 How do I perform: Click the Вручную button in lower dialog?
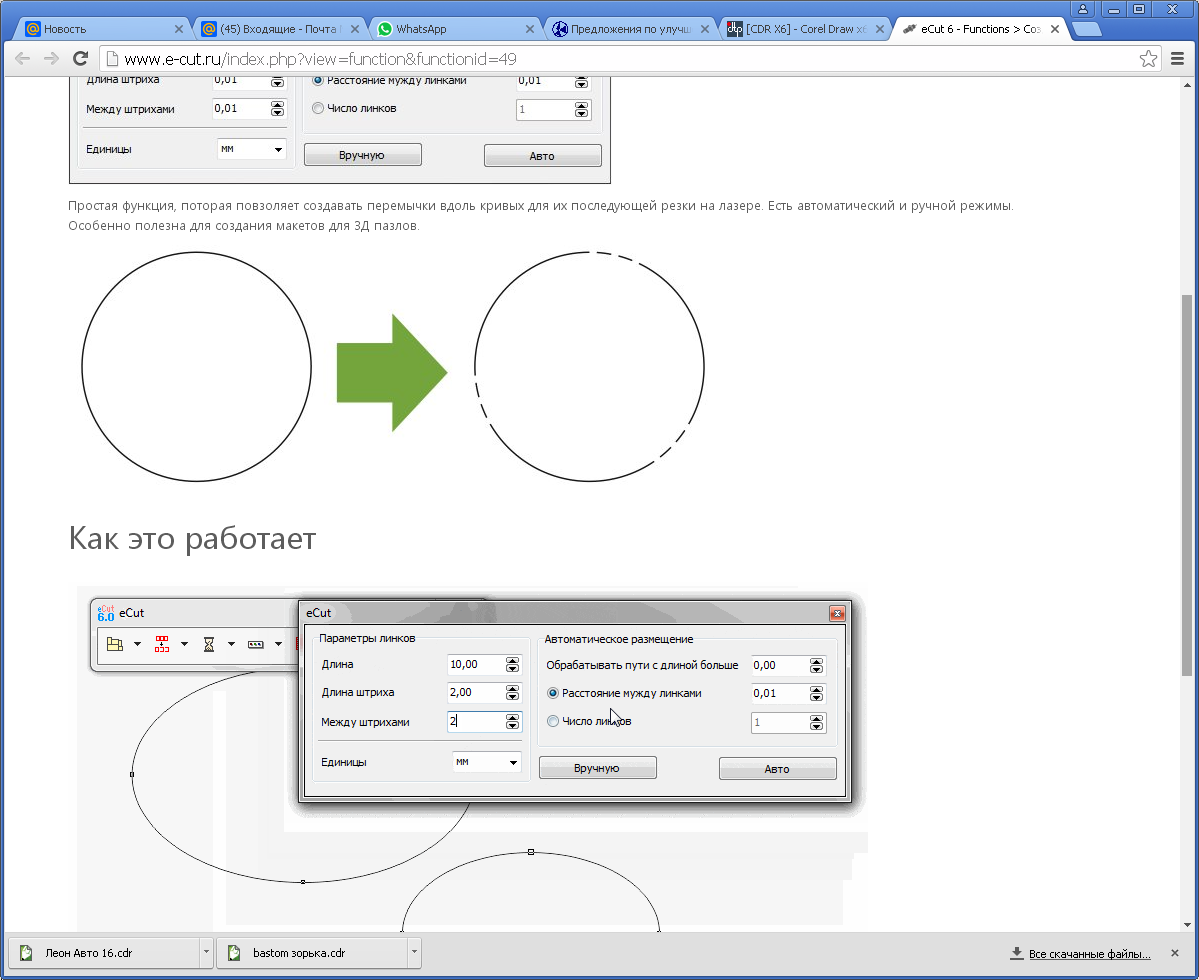(x=597, y=767)
